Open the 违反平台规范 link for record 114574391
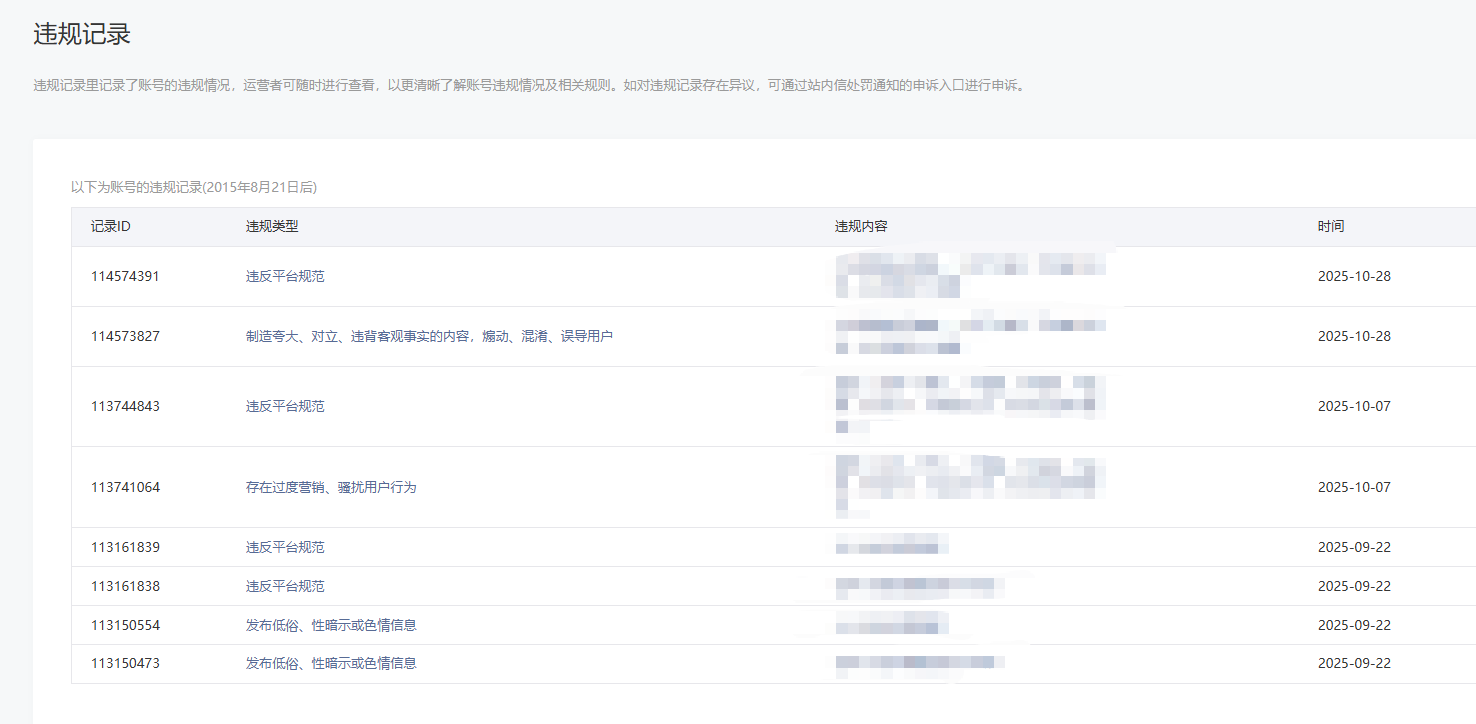1476x724 pixels. (x=285, y=276)
